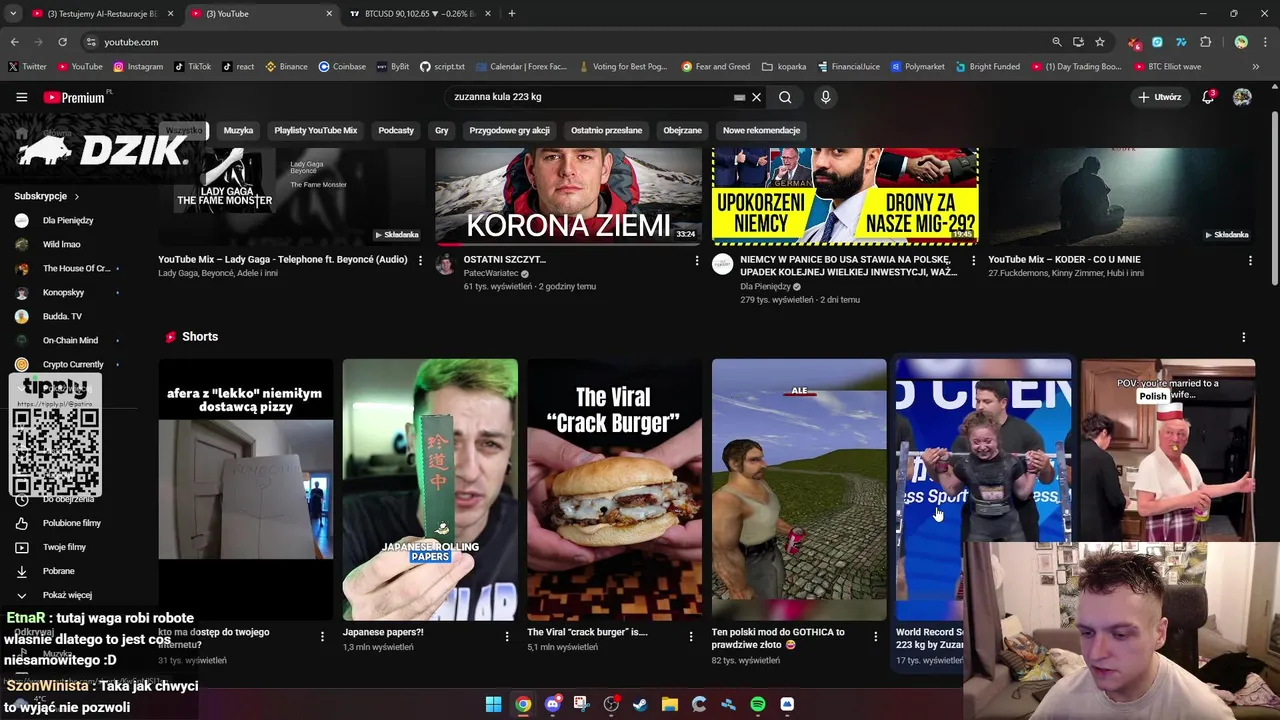Select Nowe rekomendacje chip
This screenshot has height=720, width=1280.
click(761, 130)
